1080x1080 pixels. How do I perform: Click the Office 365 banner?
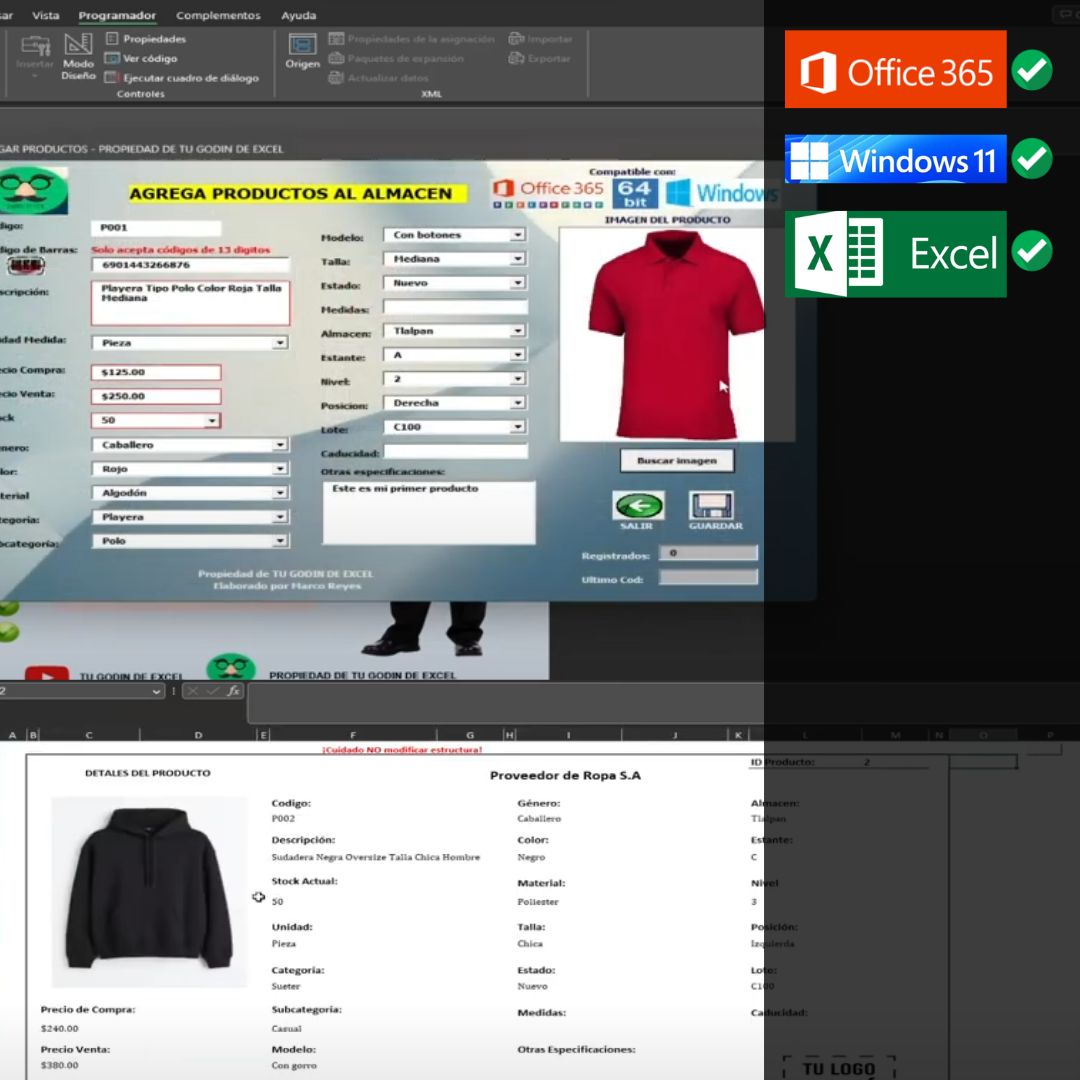click(895, 69)
